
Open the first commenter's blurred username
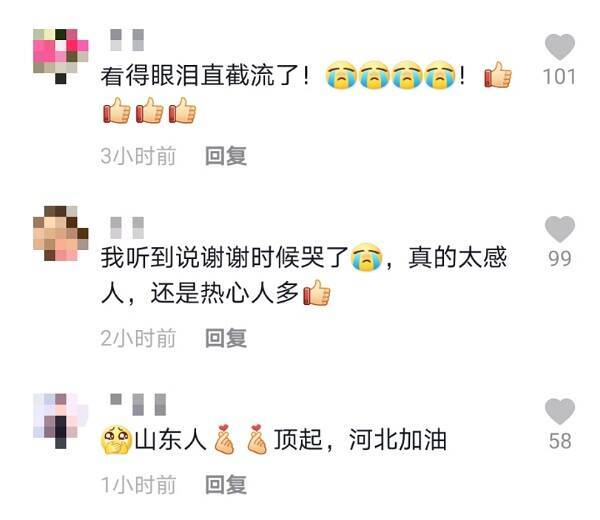coord(127,40)
